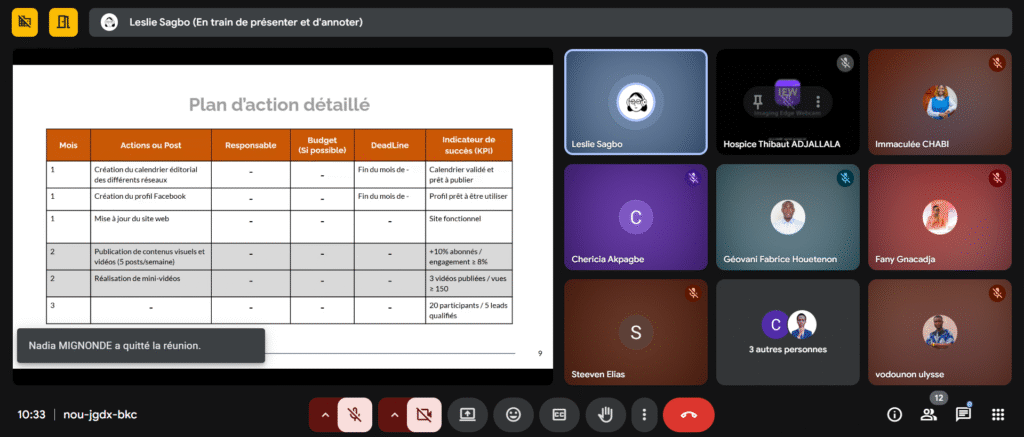Turn on the camera
Image resolution: width=1024 pixels, height=437 pixels.
click(x=422, y=414)
